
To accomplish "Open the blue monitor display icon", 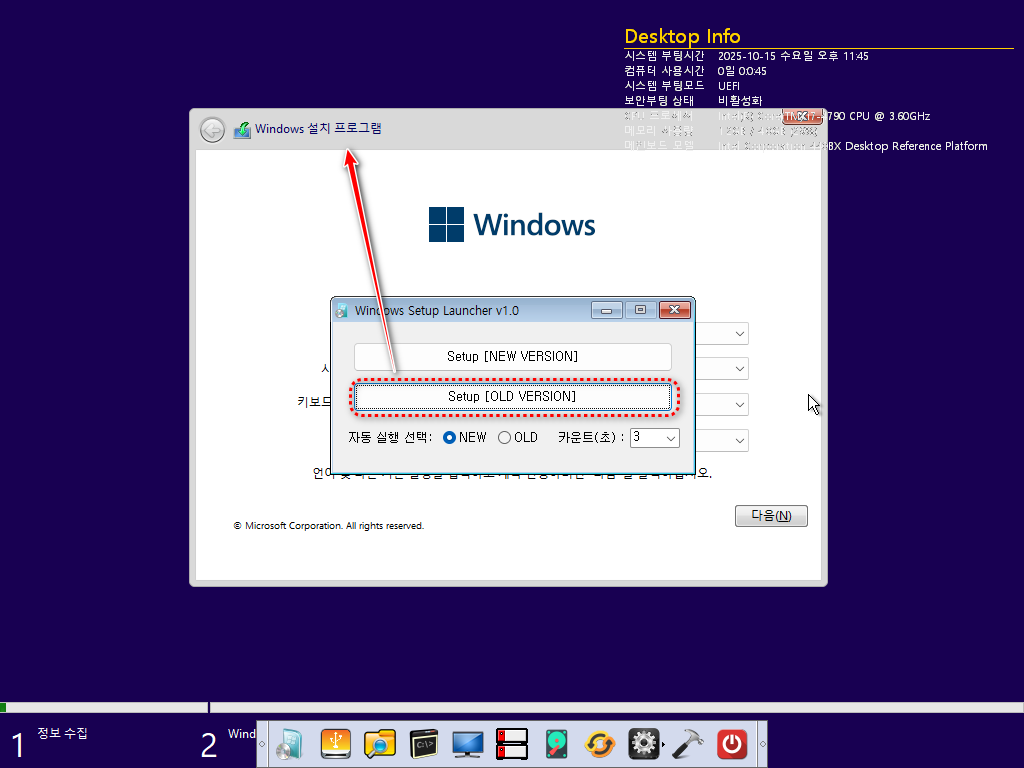I will click(x=468, y=744).
